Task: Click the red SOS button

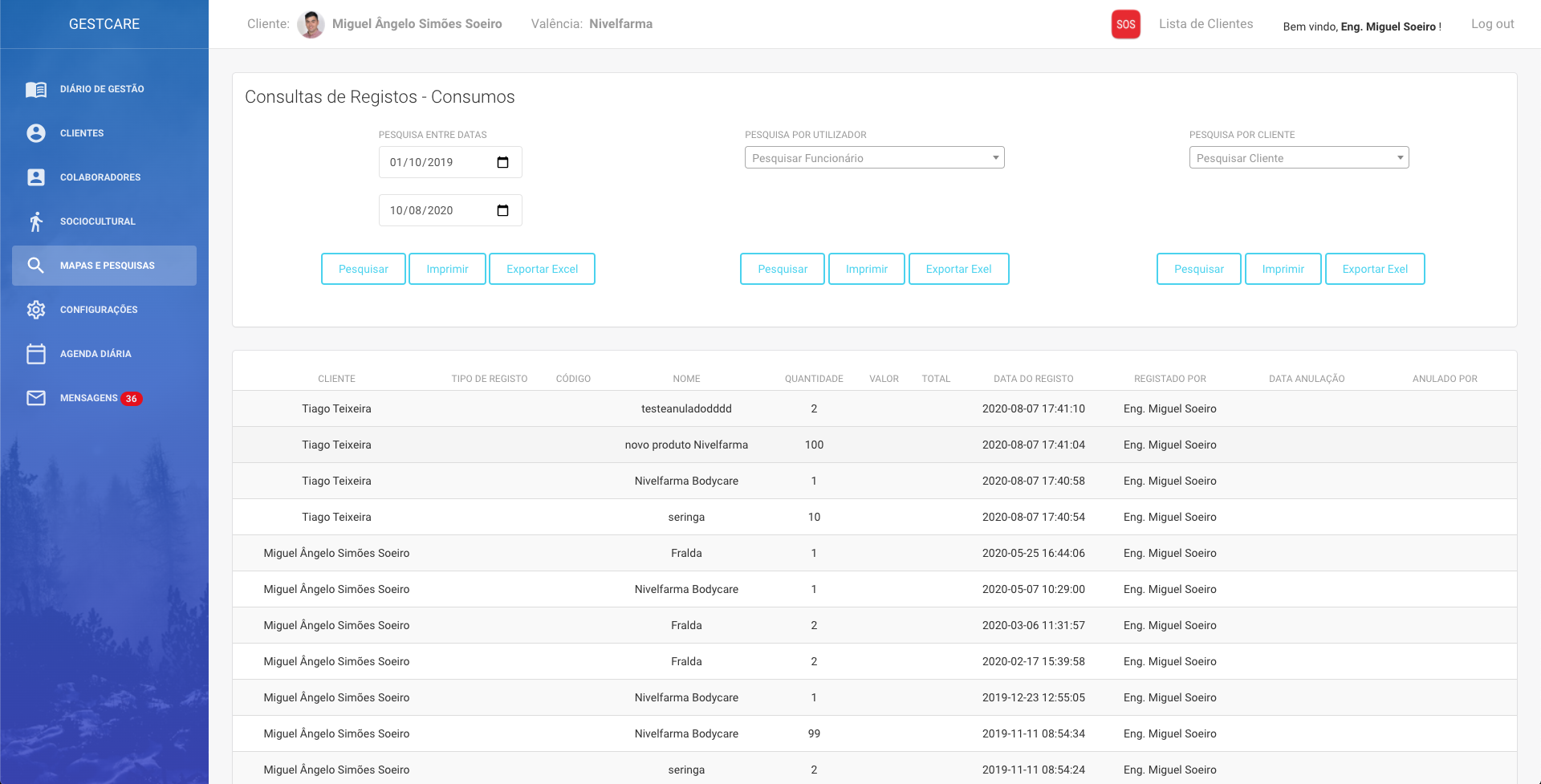Action: pyautogui.click(x=1126, y=24)
